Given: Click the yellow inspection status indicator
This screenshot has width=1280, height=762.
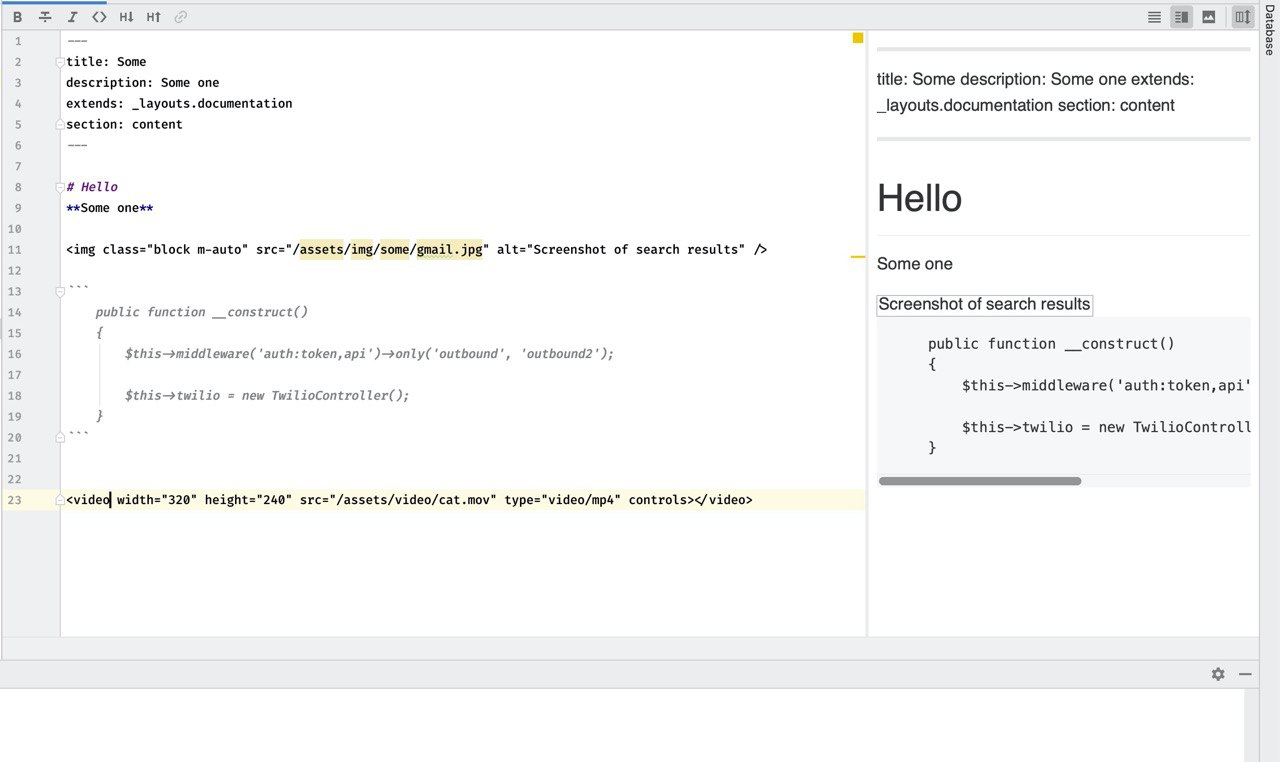Looking at the screenshot, I should point(858,38).
